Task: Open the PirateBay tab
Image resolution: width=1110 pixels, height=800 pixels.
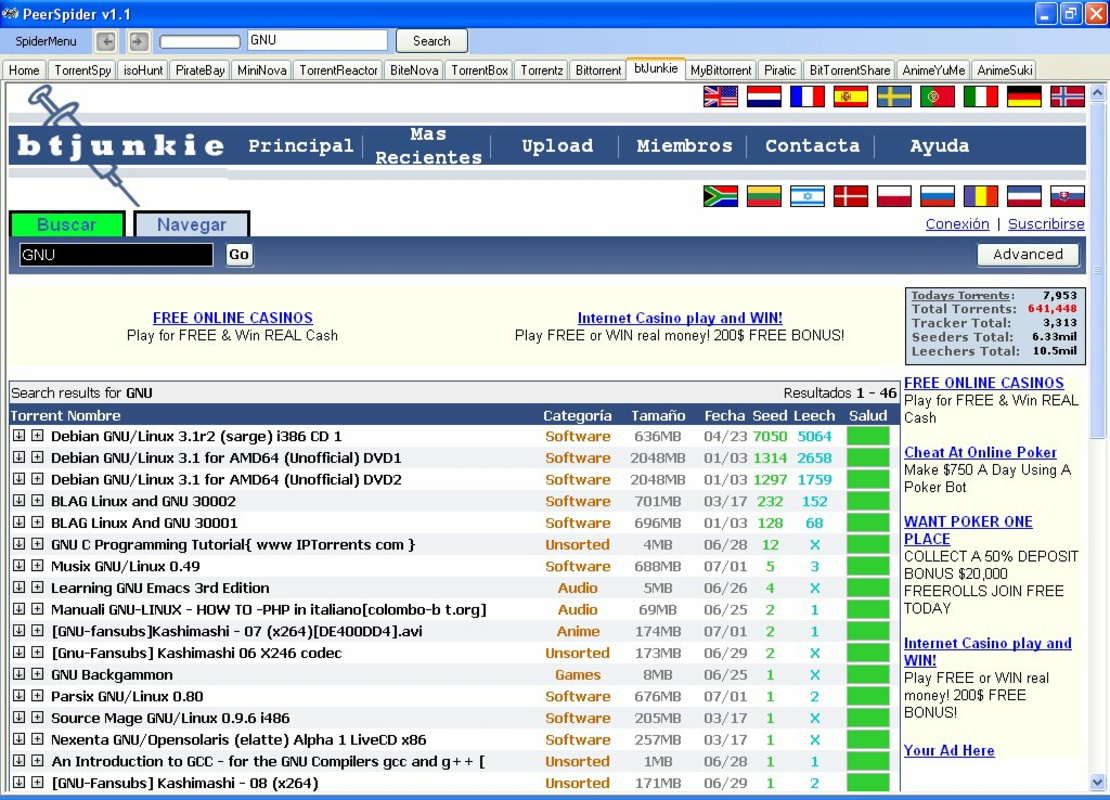Action: click(x=200, y=70)
